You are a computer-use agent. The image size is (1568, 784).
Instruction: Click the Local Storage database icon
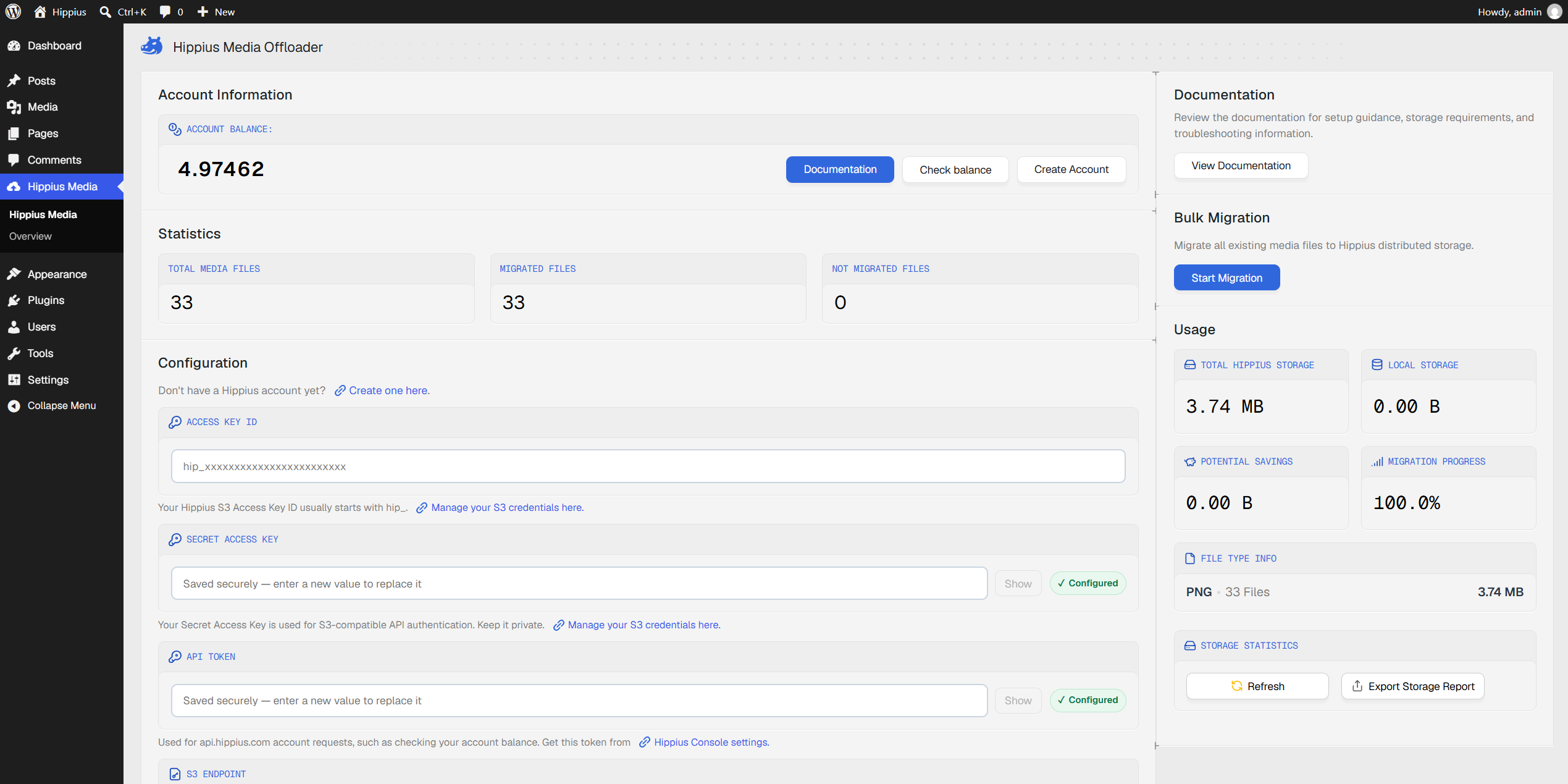point(1377,365)
